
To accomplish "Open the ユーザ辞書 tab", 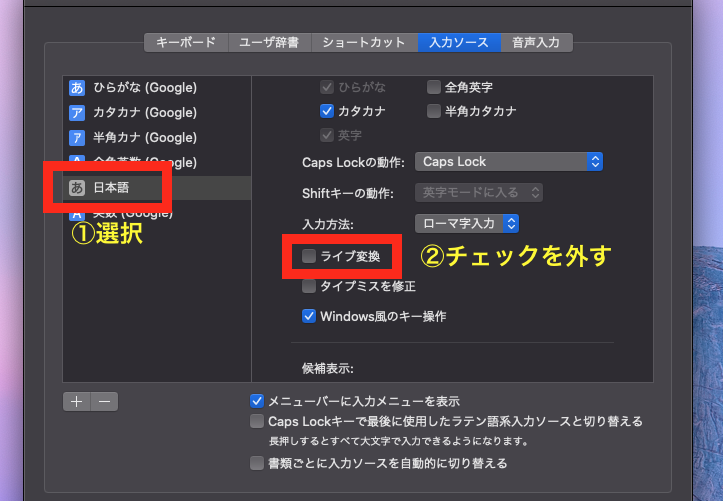I will 269,42.
